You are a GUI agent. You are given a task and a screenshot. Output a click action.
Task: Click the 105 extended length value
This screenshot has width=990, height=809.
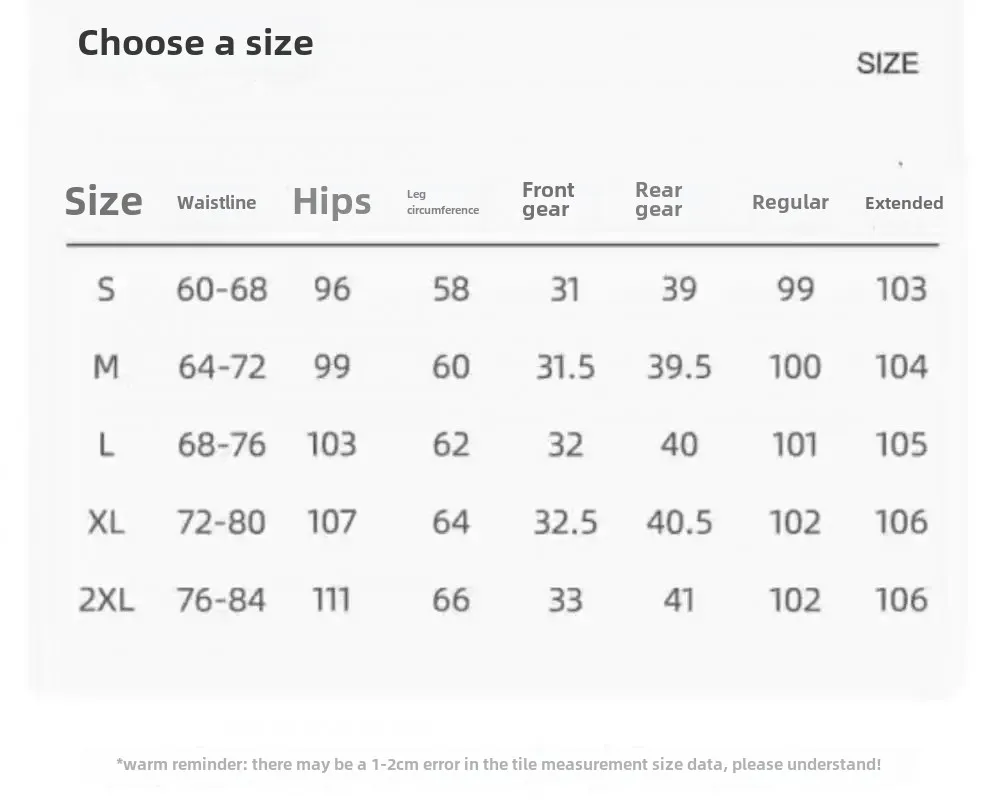902,445
